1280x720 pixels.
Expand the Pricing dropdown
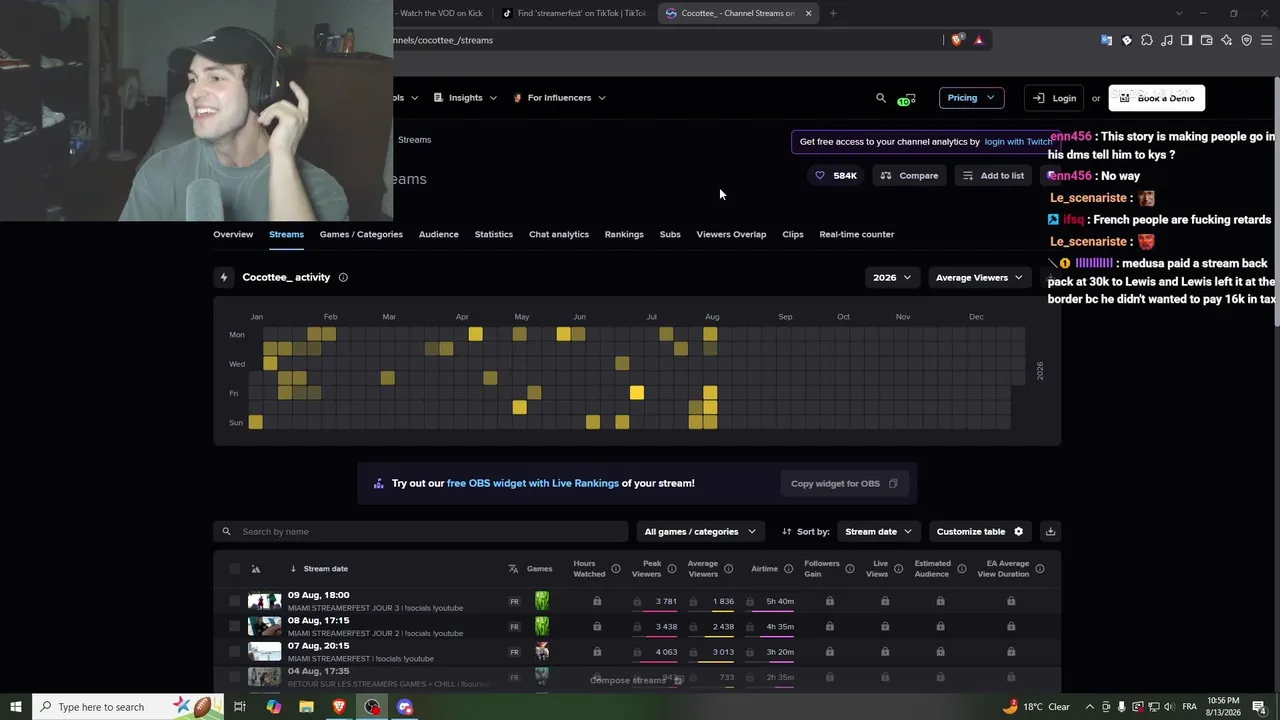pos(971,98)
